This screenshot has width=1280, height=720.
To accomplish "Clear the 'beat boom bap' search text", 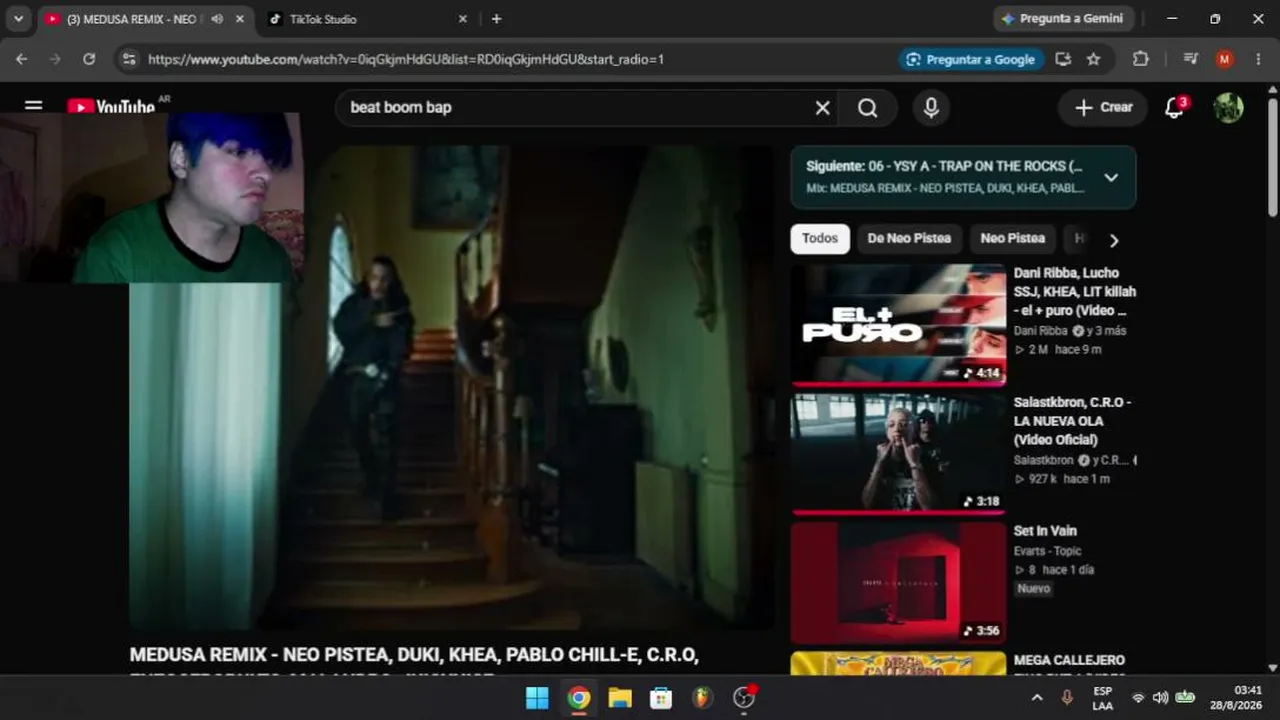I will [x=822, y=108].
